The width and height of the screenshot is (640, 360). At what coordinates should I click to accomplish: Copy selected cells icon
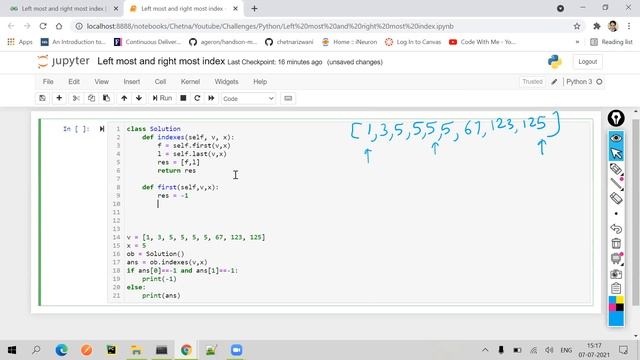pos(91,98)
